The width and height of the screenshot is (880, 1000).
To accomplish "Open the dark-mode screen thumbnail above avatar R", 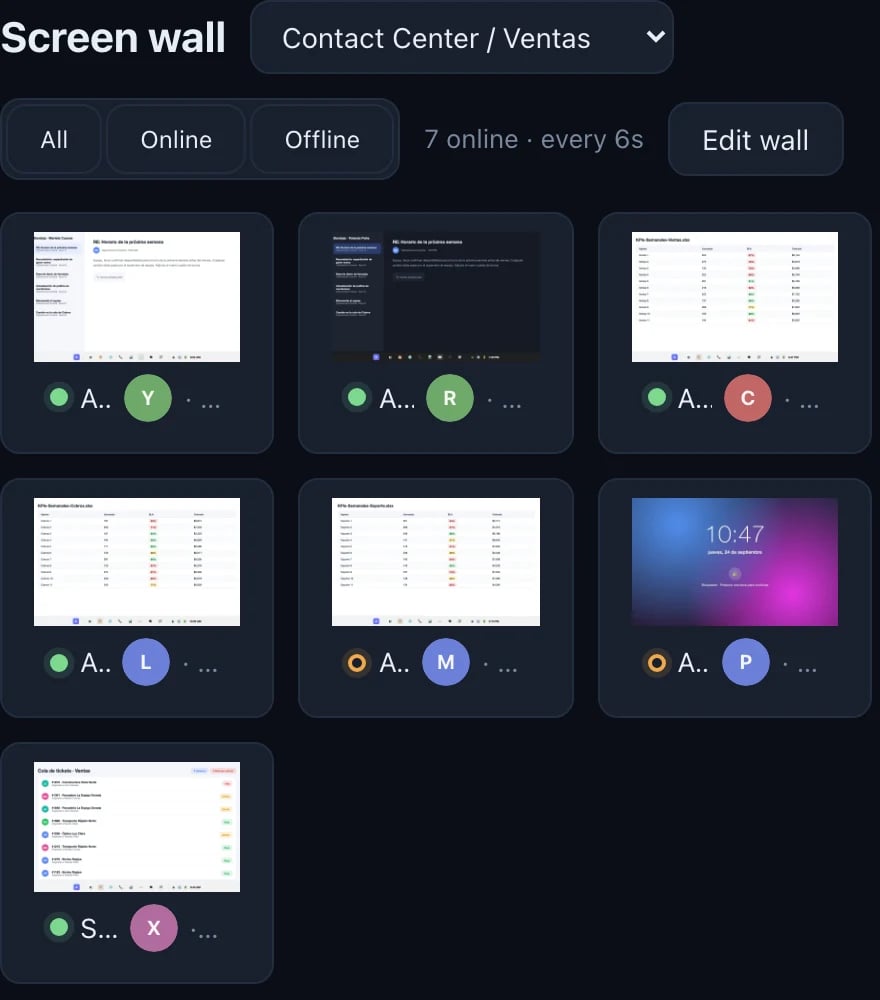I will click(436, 297).
